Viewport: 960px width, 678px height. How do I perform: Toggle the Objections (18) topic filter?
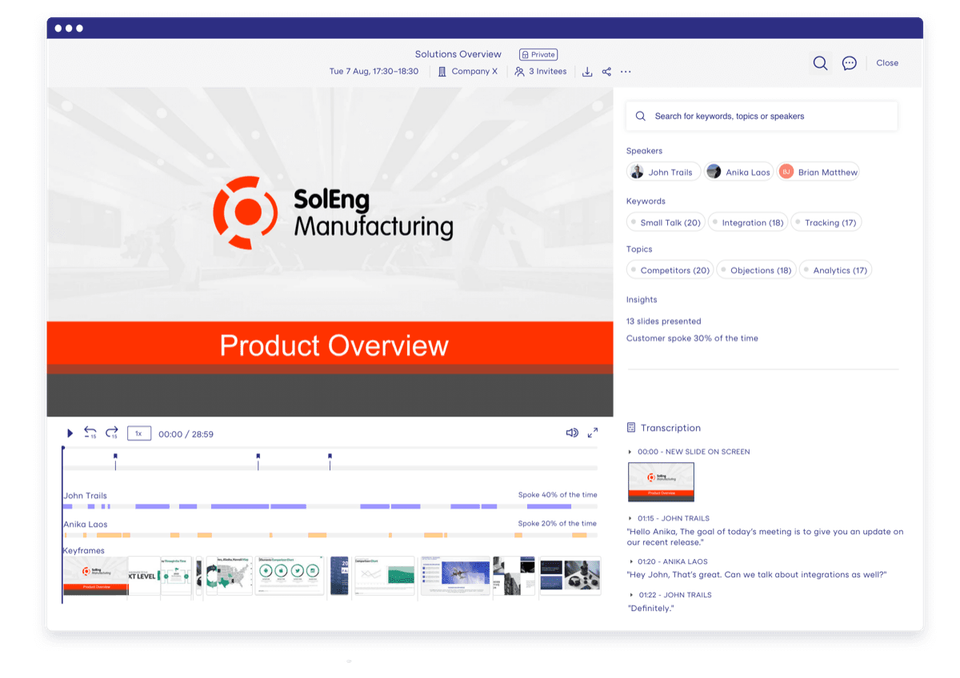pos(756,270)
